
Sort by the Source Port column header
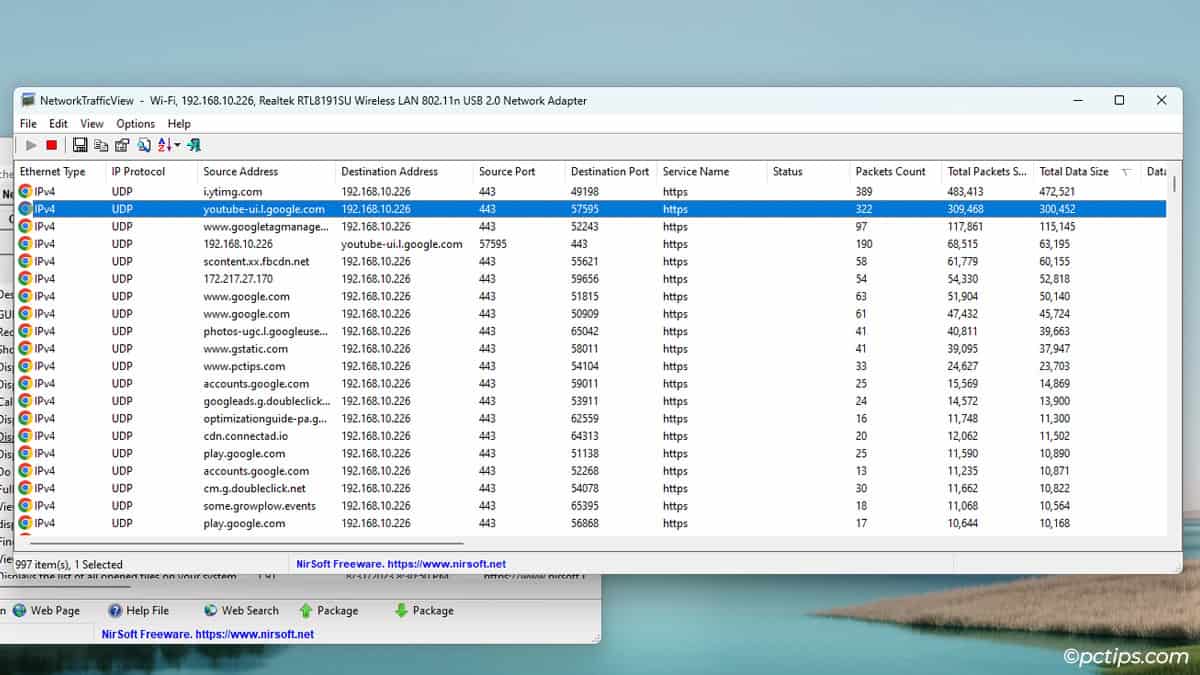tap(520, 171)
